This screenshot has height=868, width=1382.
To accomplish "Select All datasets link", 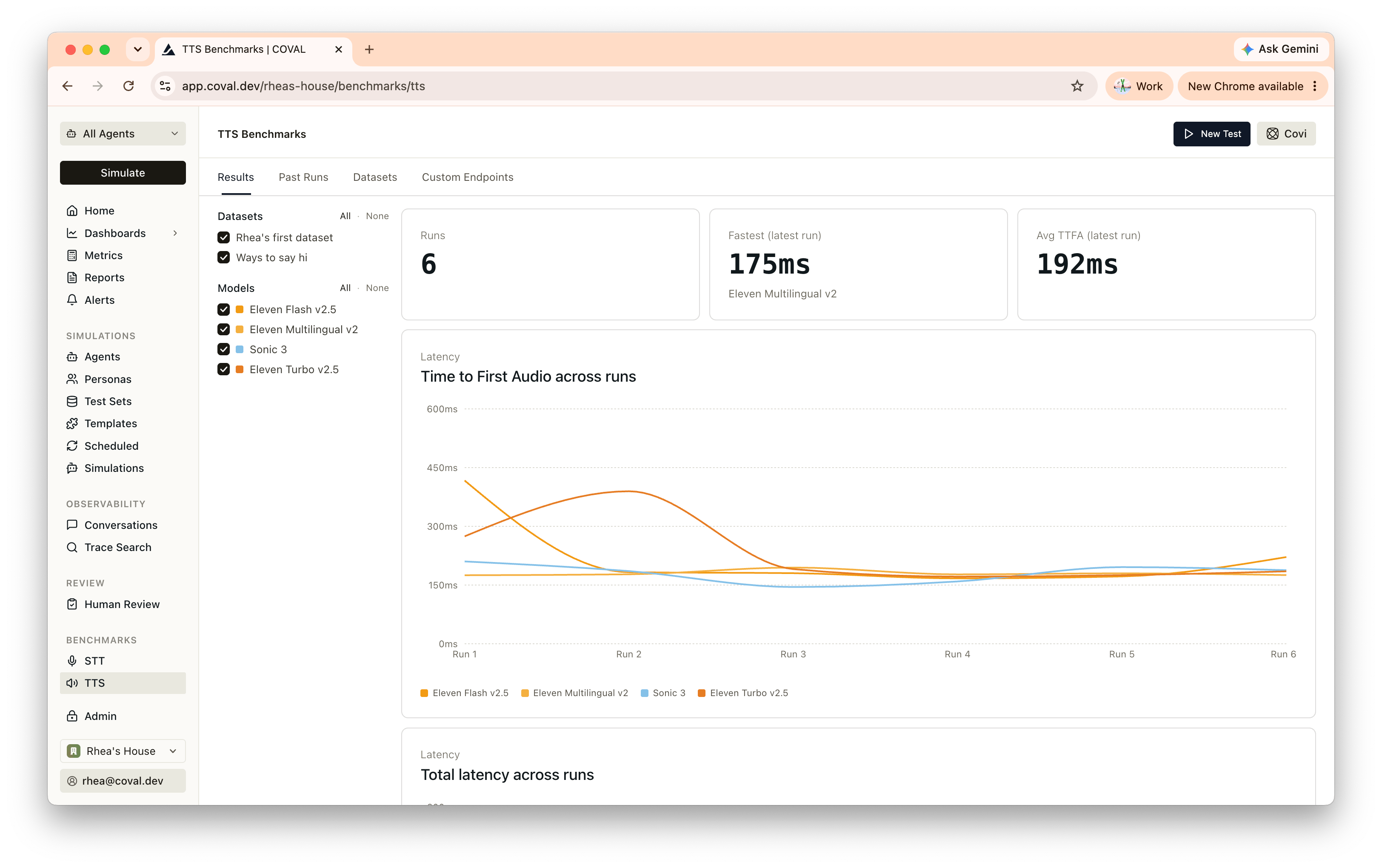I will tap(345, 217).
